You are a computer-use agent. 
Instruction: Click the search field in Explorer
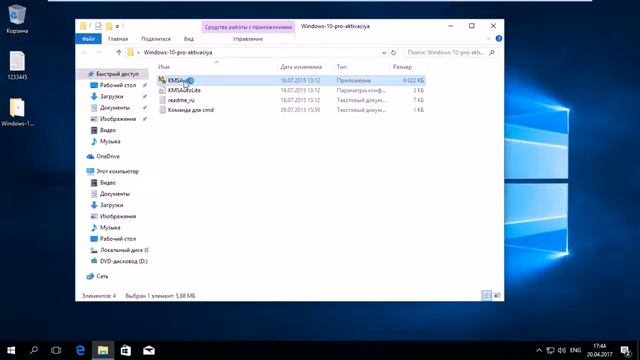click(451, 52)
